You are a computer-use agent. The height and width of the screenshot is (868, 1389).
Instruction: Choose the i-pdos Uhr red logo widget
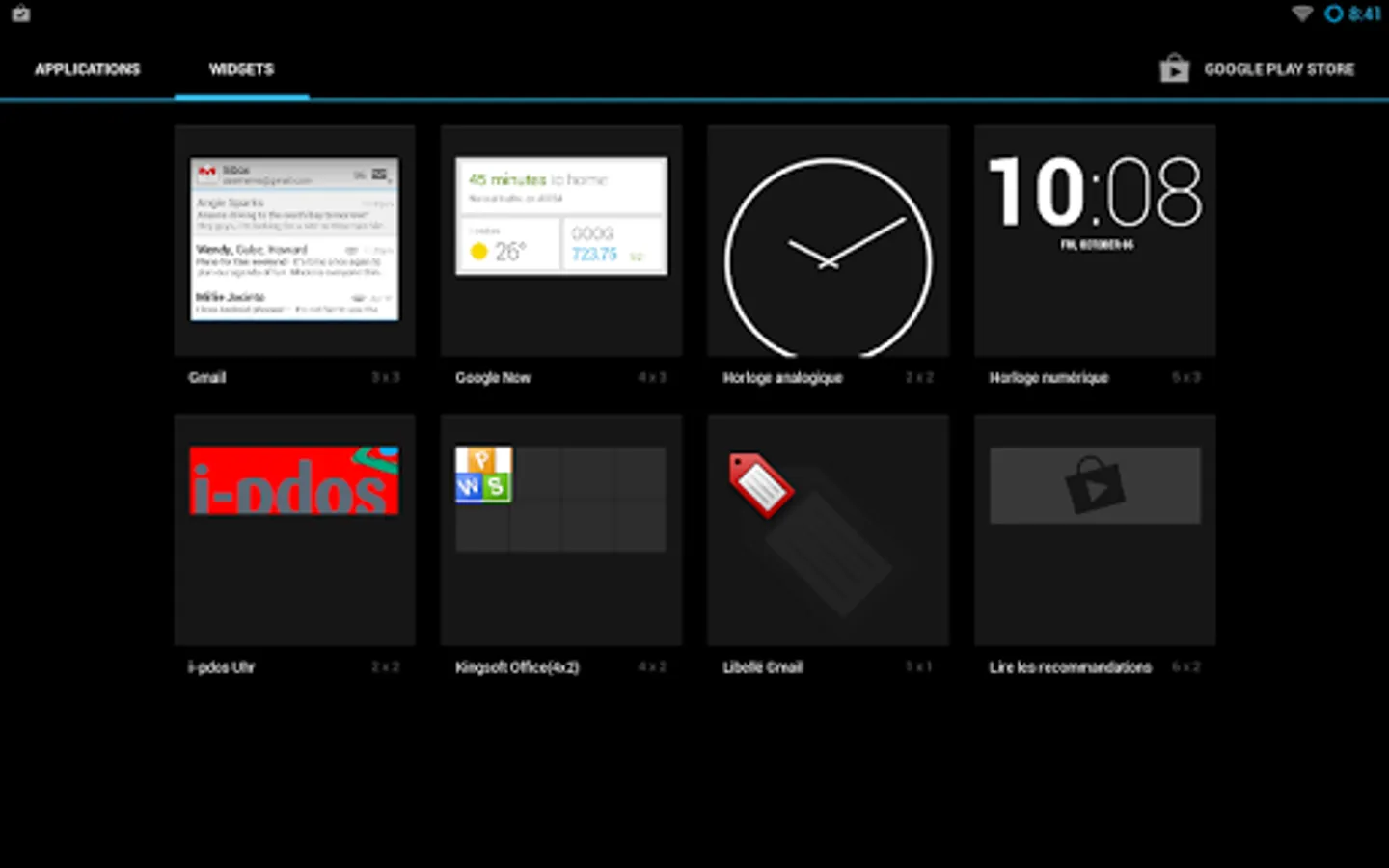pos(294,480)
